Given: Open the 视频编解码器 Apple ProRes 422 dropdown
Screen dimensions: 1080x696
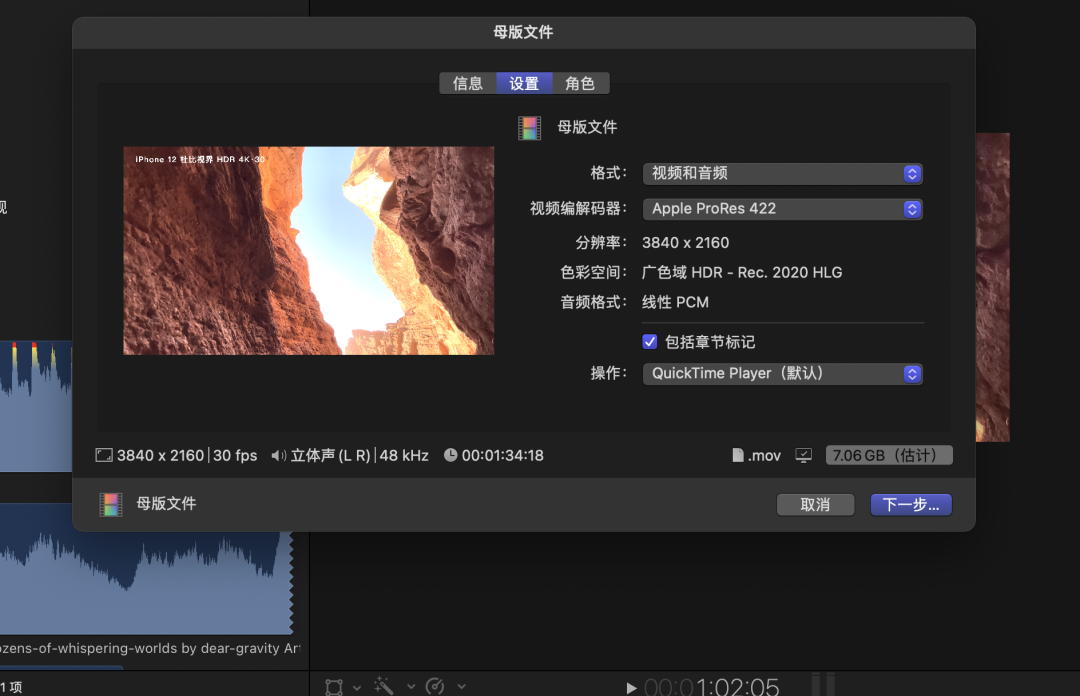Looking at the screenshot, I should coord(782,209).
